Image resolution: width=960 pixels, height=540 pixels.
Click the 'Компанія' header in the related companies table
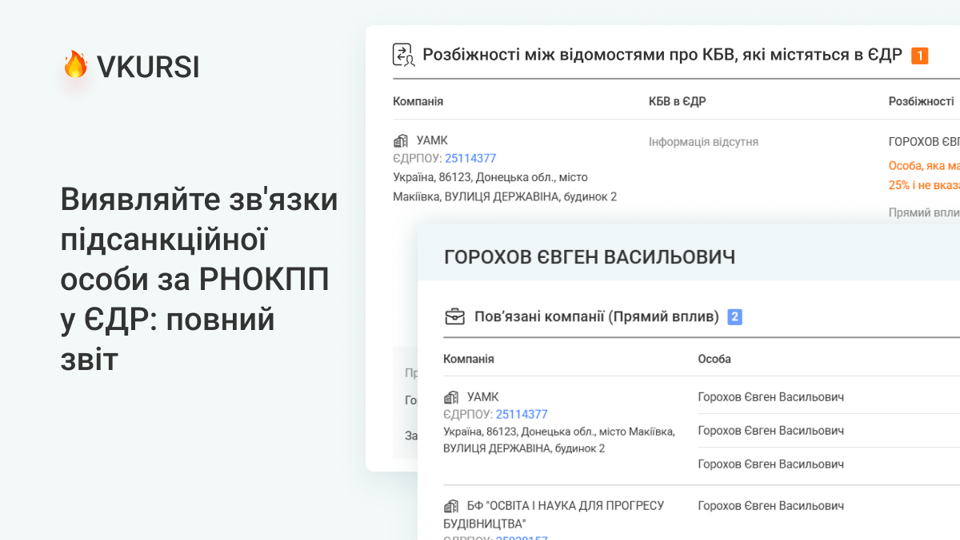pos(468,359)
